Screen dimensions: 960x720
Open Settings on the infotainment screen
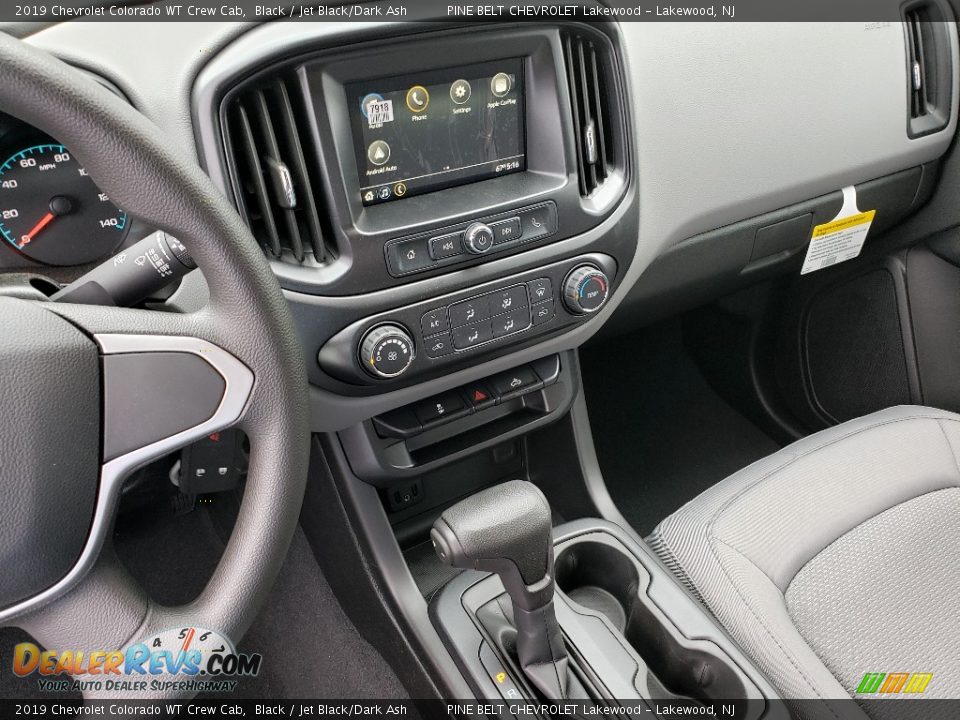click(460, 90)
